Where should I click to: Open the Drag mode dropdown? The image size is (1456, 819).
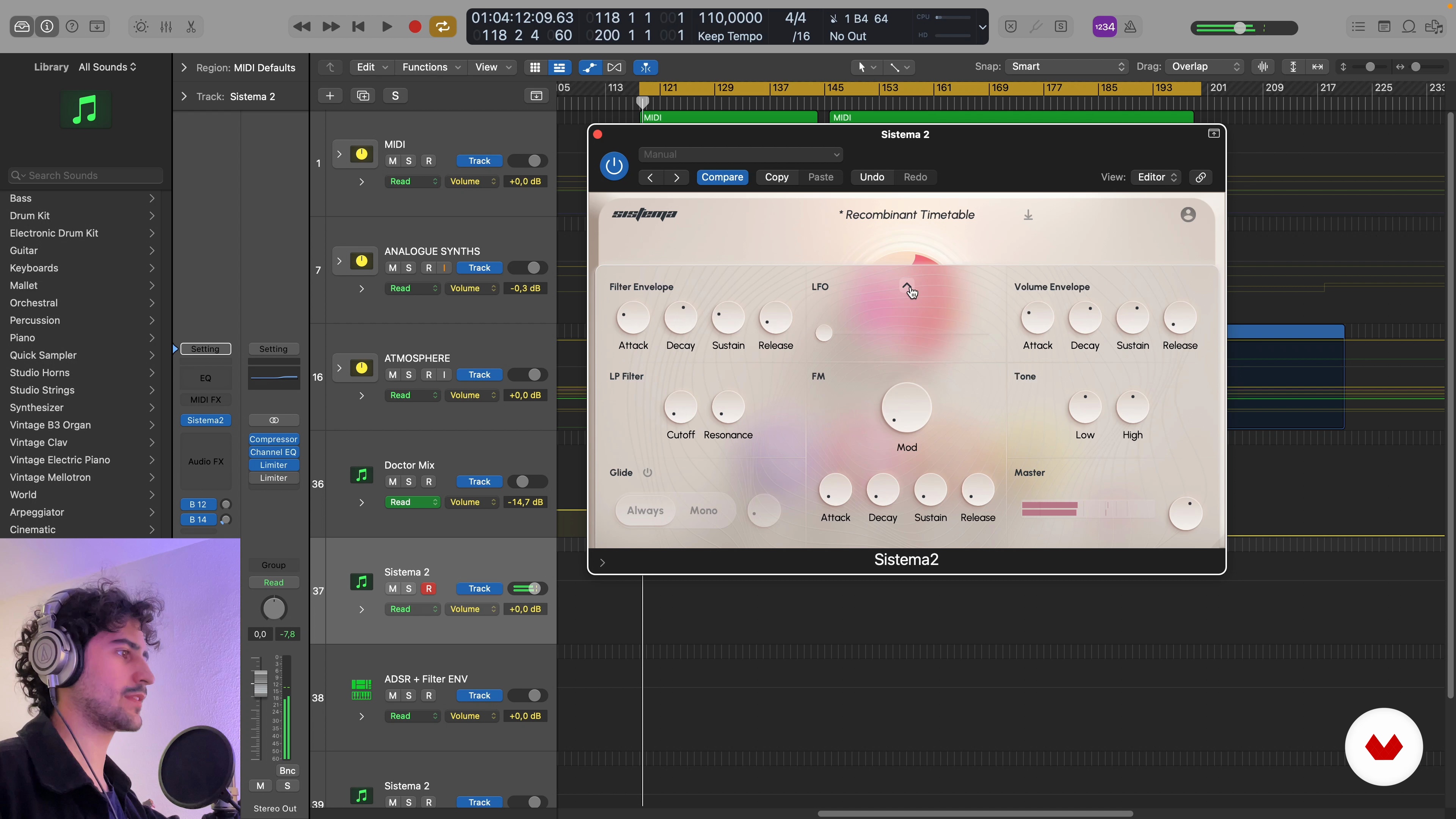[x=1205, y=67]
